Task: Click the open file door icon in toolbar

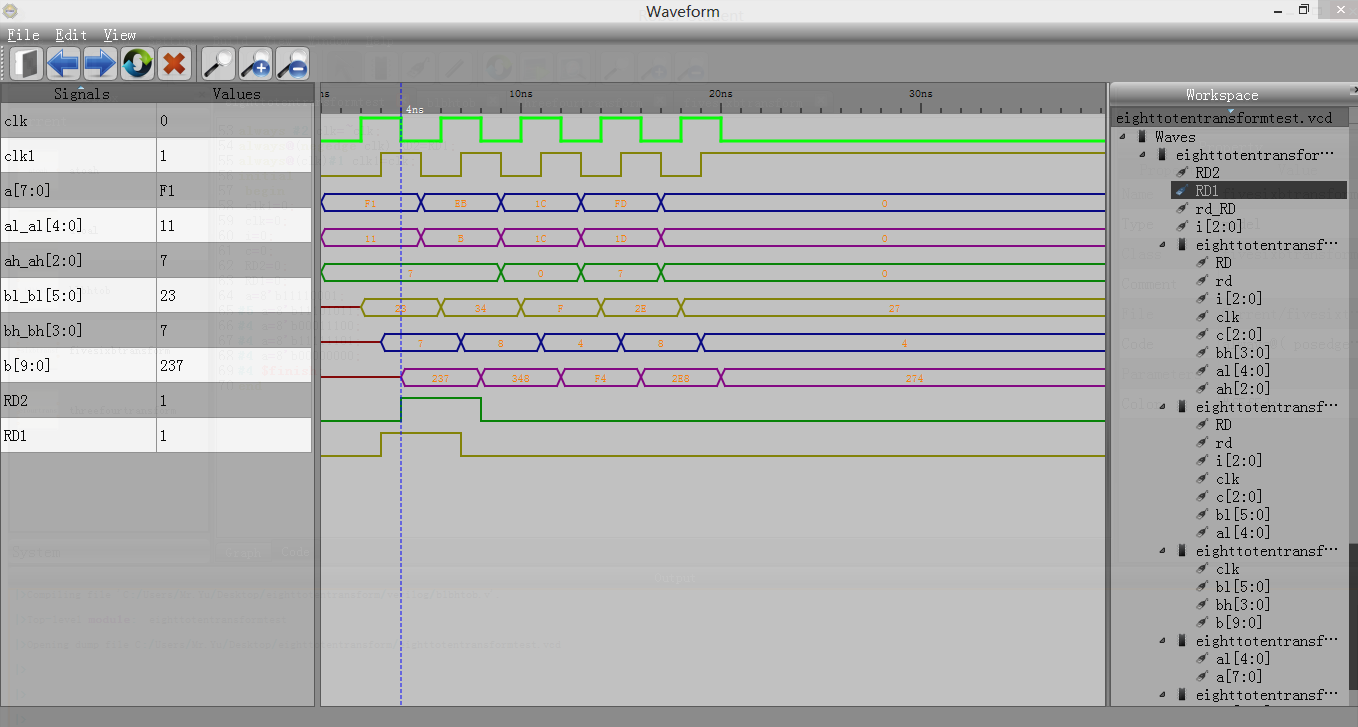Action: 27,64
